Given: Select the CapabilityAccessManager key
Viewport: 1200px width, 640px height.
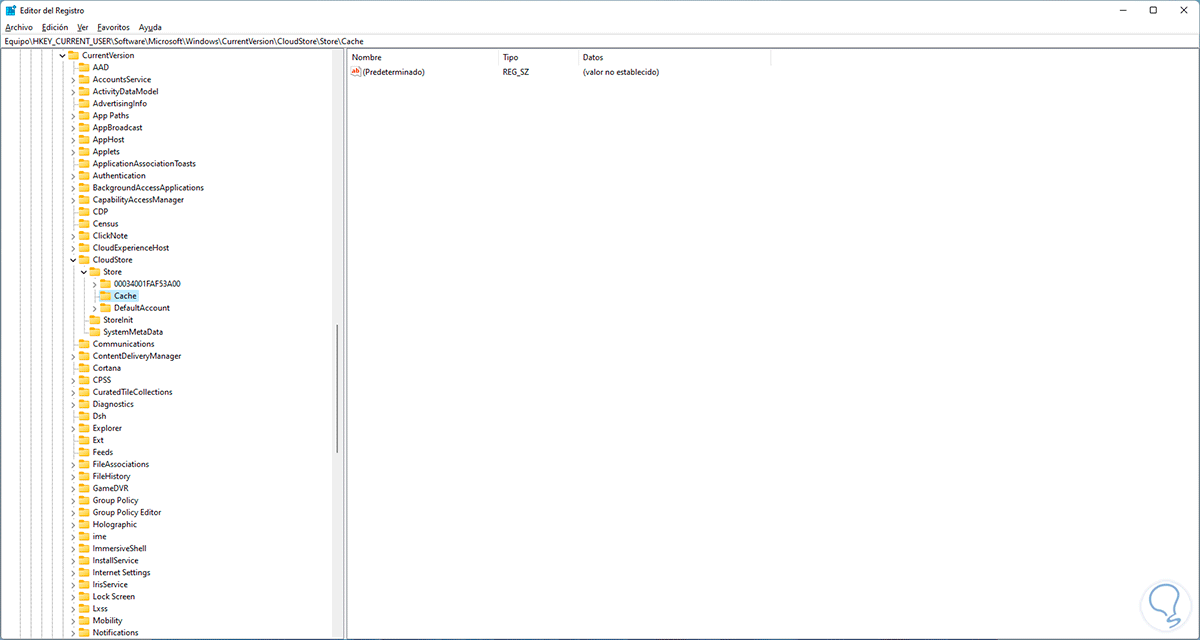Looking at the screenshot, I should point(138,200).
